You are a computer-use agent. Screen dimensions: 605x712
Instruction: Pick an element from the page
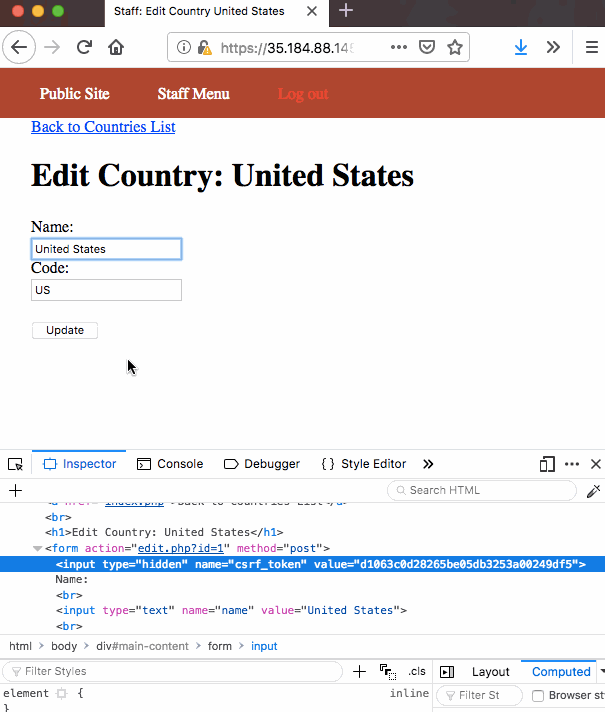pos(15,464)
